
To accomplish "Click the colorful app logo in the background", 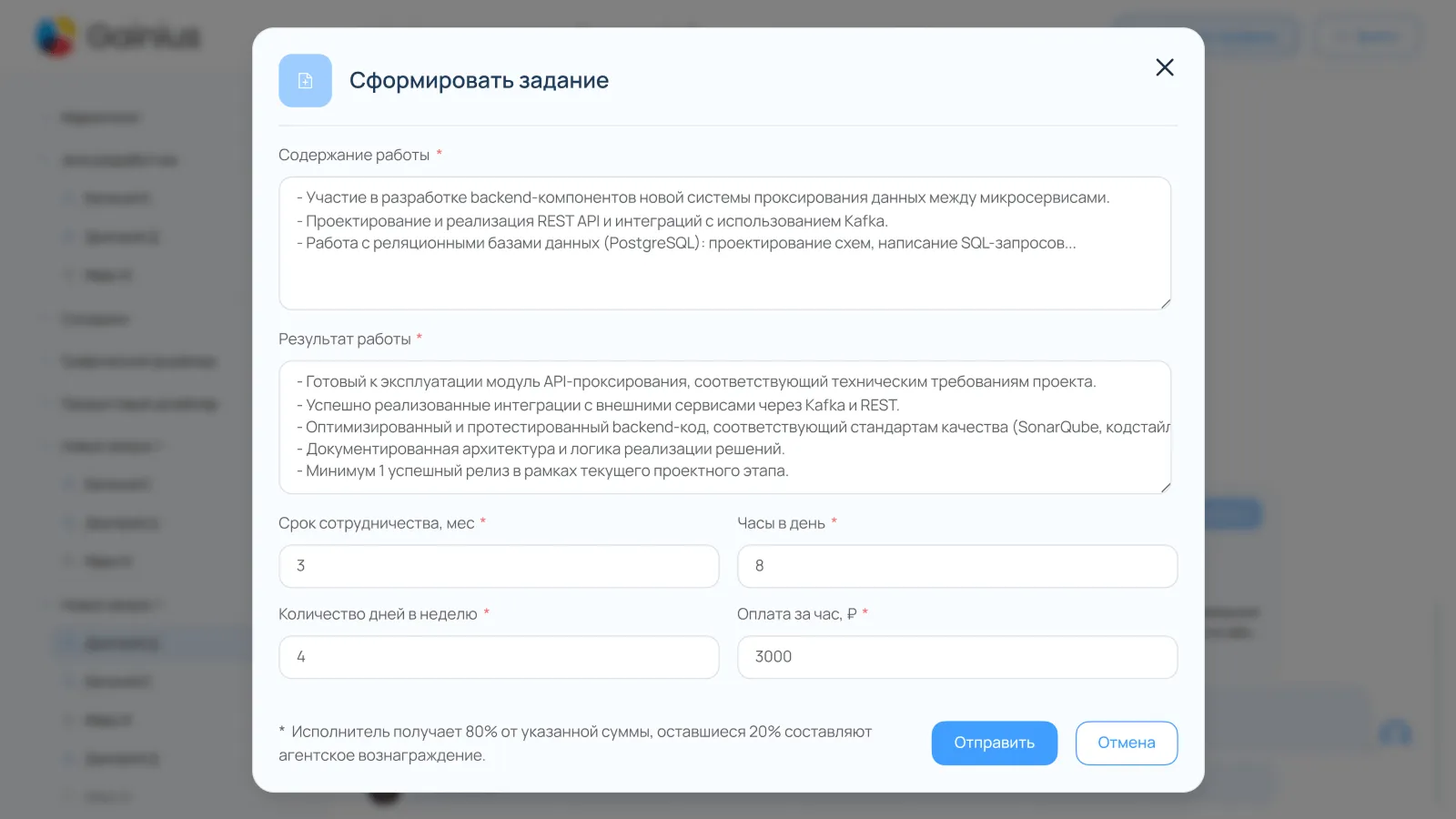I will (x=56, y=37).
